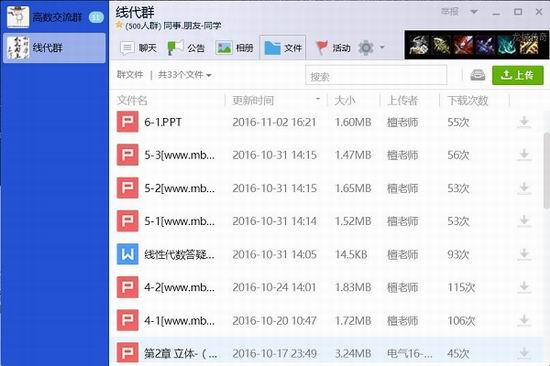The width and height of the screenshot is (550, 366).
Task: Click download count 115次
Action: pos(461,287)
